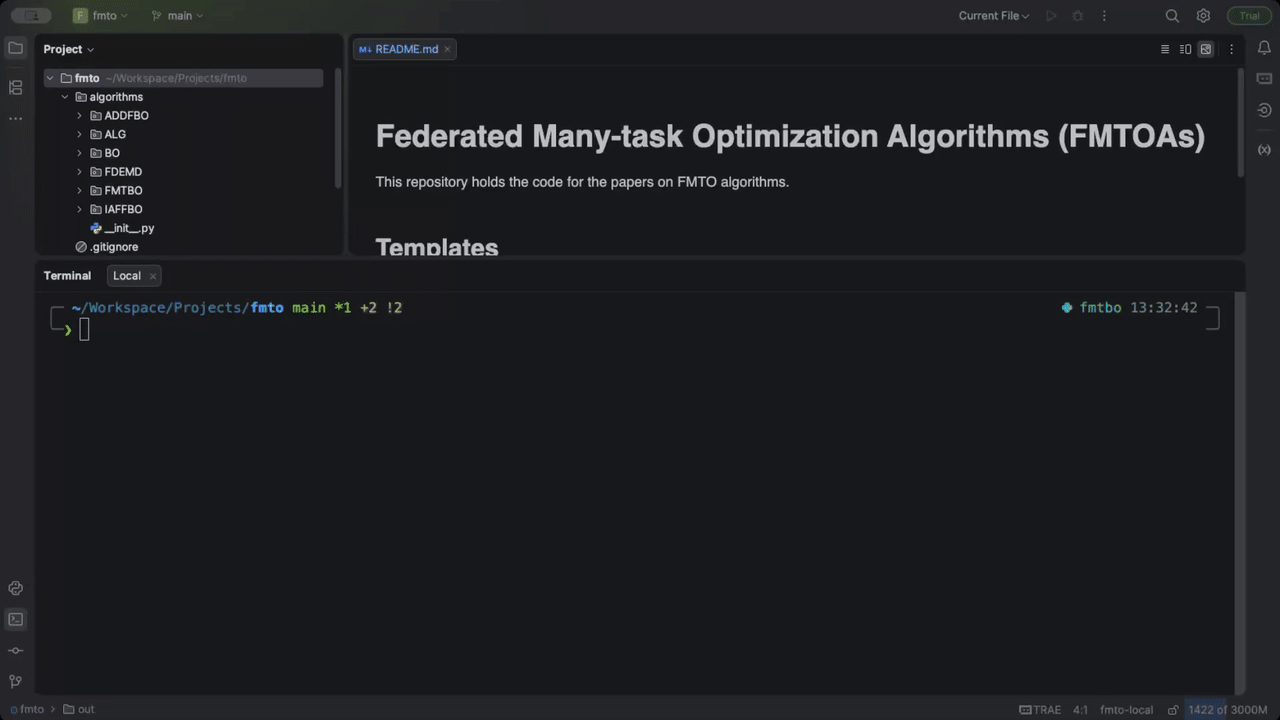The width and height of the screenshot is (1280, 720).
Task: Click the Trial button
Action: [1249, 15]
